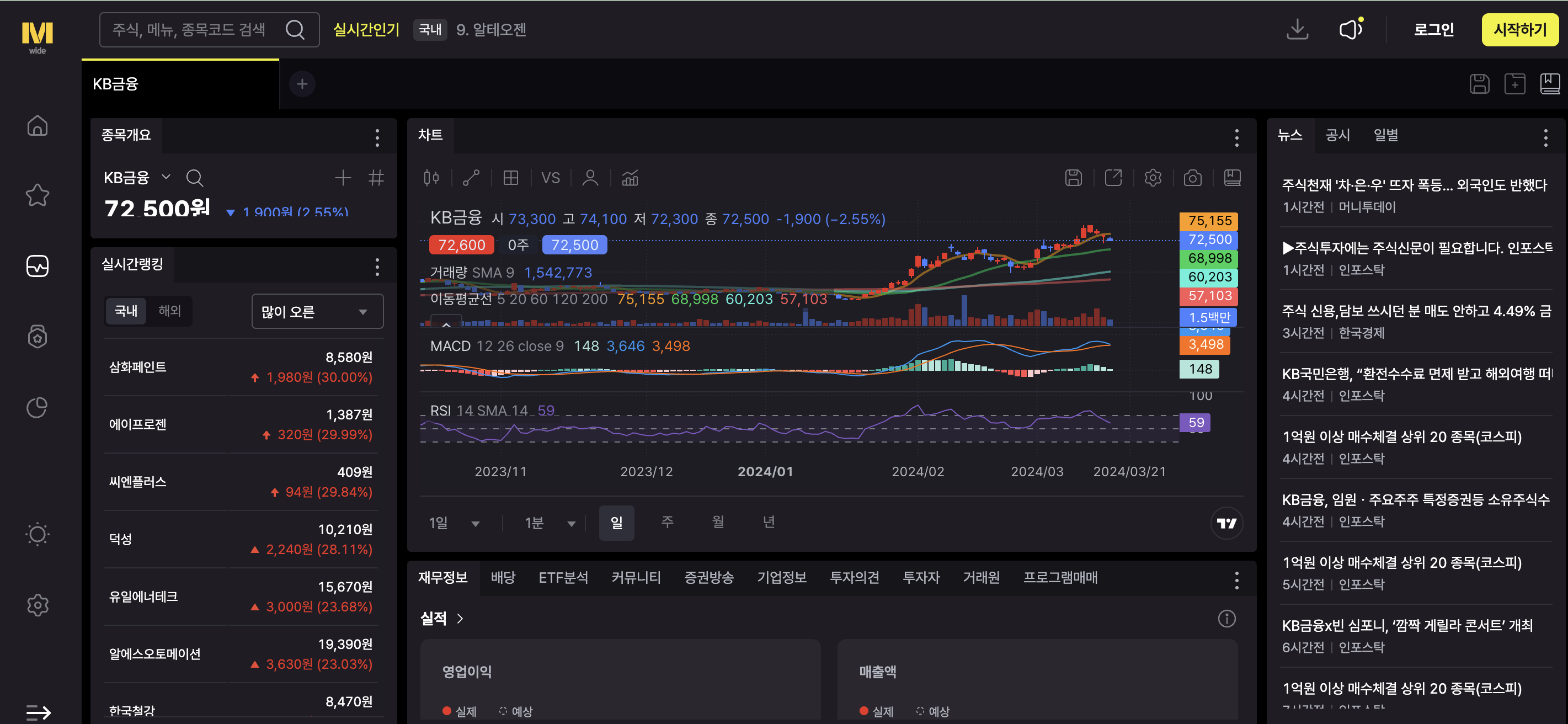Open the ETF분석 tab
Viewport: 1568px width, 724px height.
(563, 577)
